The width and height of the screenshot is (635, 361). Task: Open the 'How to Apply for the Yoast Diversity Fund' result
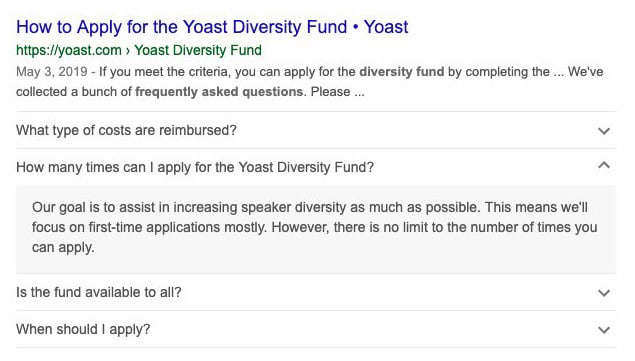coord(212,27)
